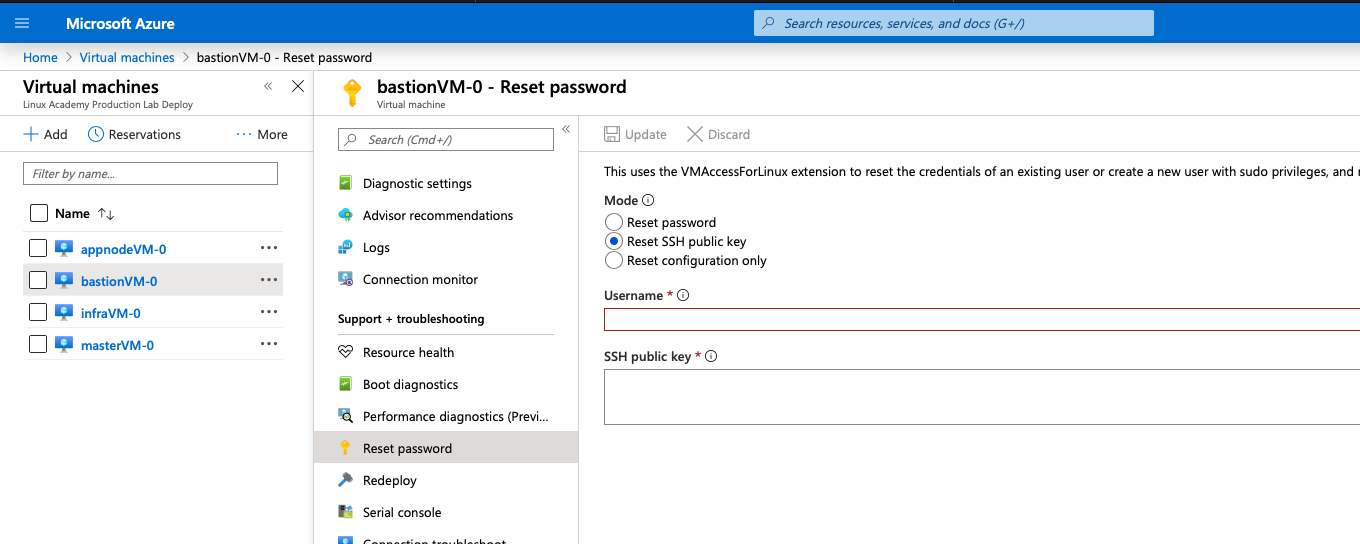Screen dimensions: 1360x544
Task: Click the resource menu Search (Cmd+/) box
Action: coord(446,139)
